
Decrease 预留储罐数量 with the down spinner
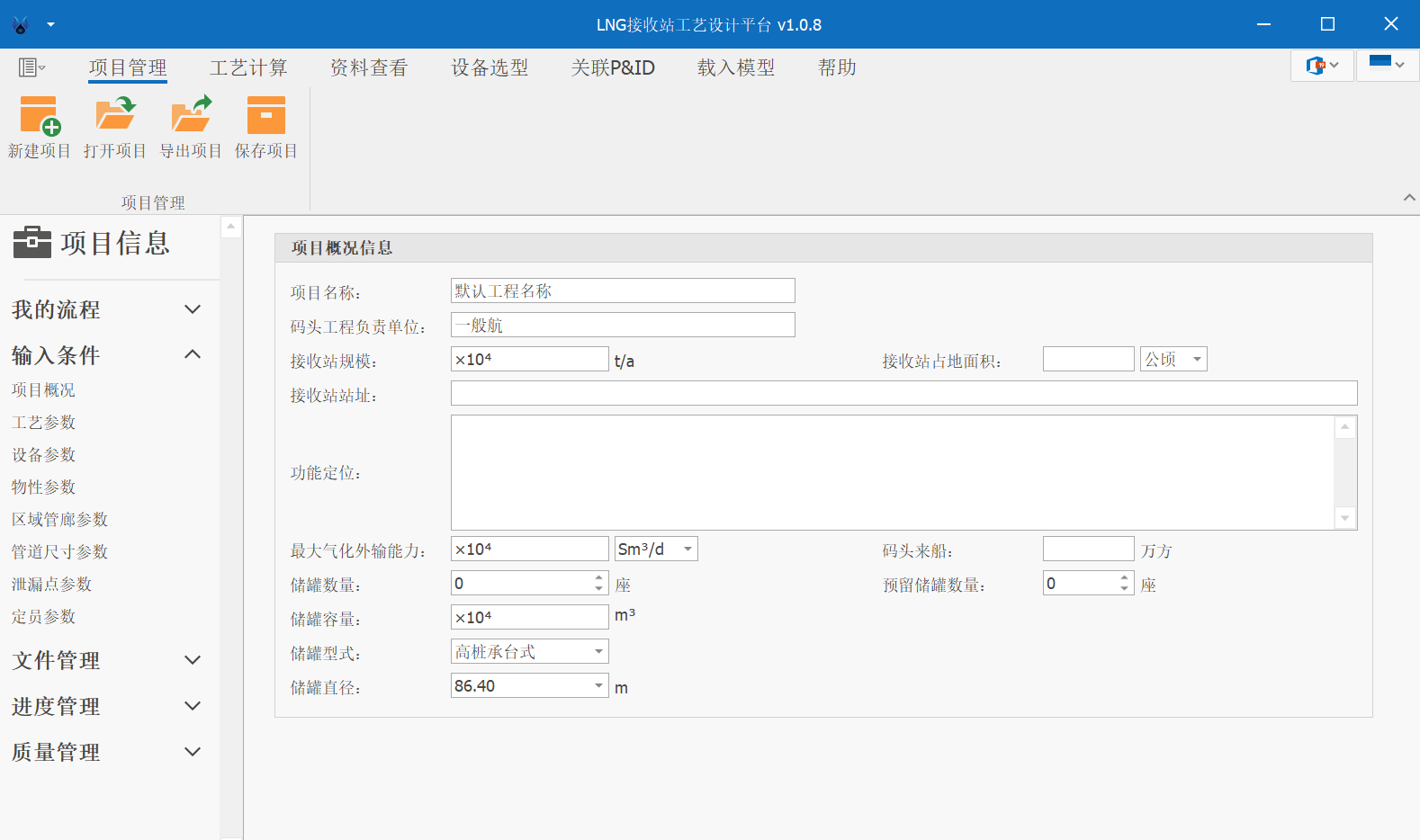(1125, 589)
